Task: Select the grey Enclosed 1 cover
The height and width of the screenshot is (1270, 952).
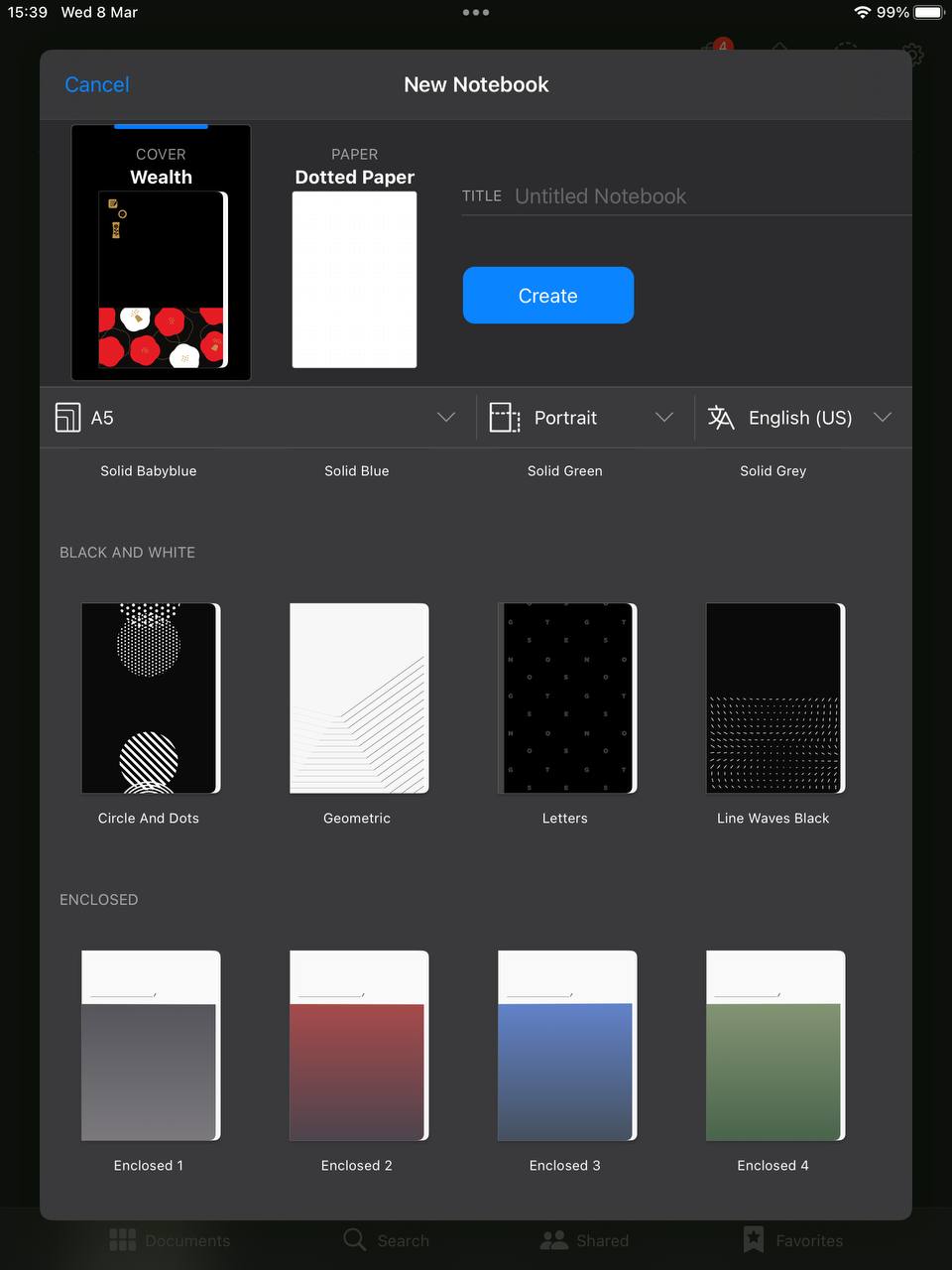Action: pos(149,1046)
